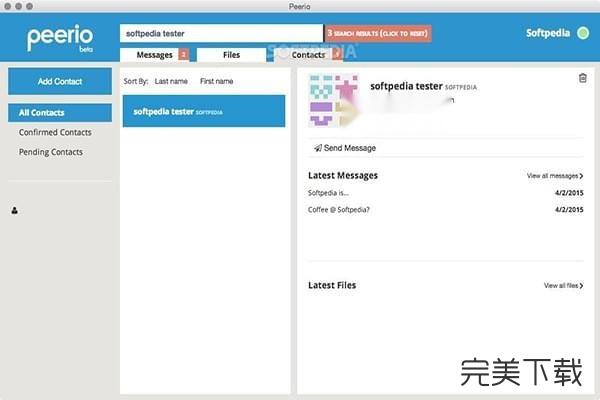Show Pending Contacts
Screen dimensions: 600x400
click(51, 152)
